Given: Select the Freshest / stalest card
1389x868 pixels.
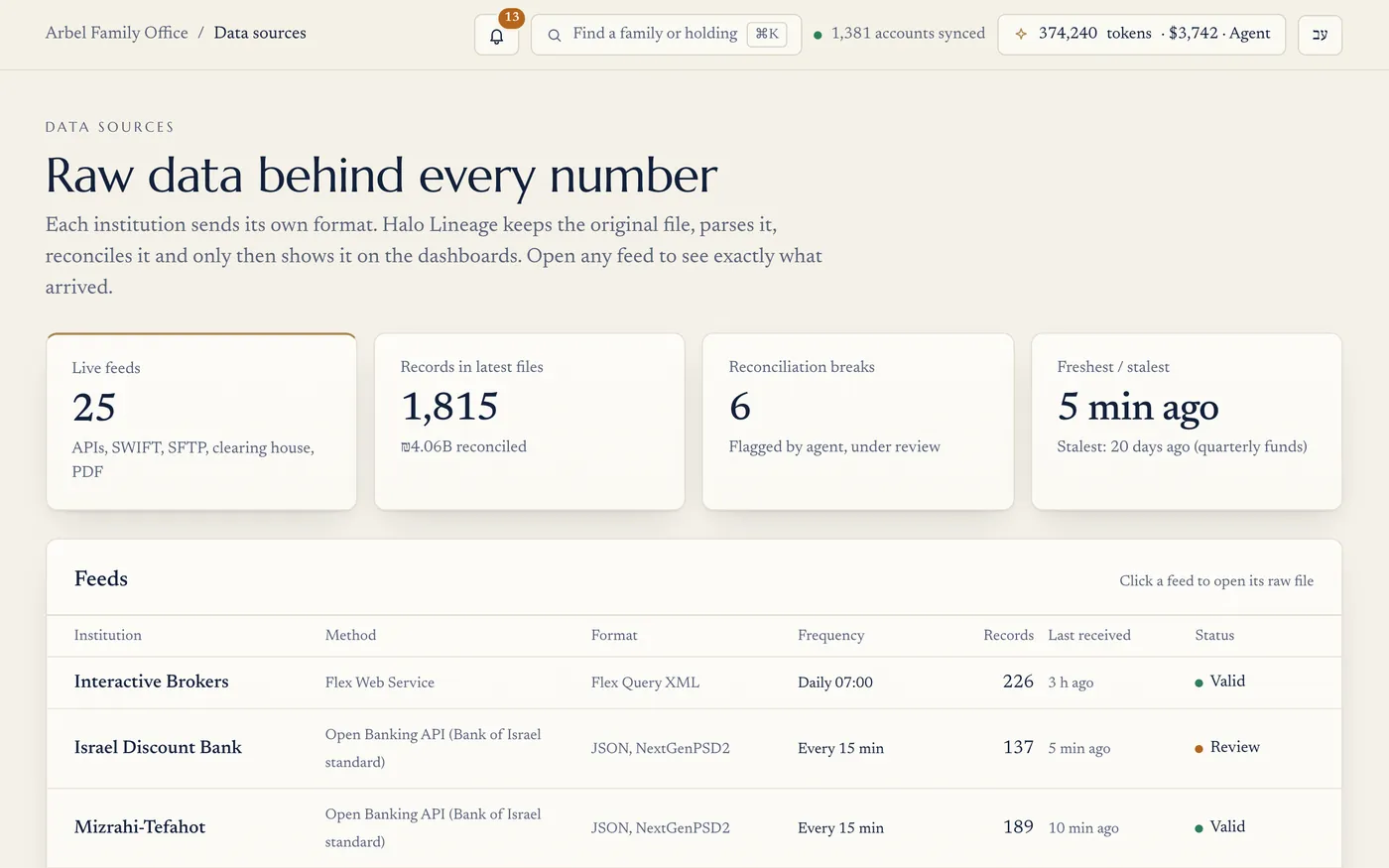Looking at the screenshot, I should pyautogui.click(x=1187, y=422).
